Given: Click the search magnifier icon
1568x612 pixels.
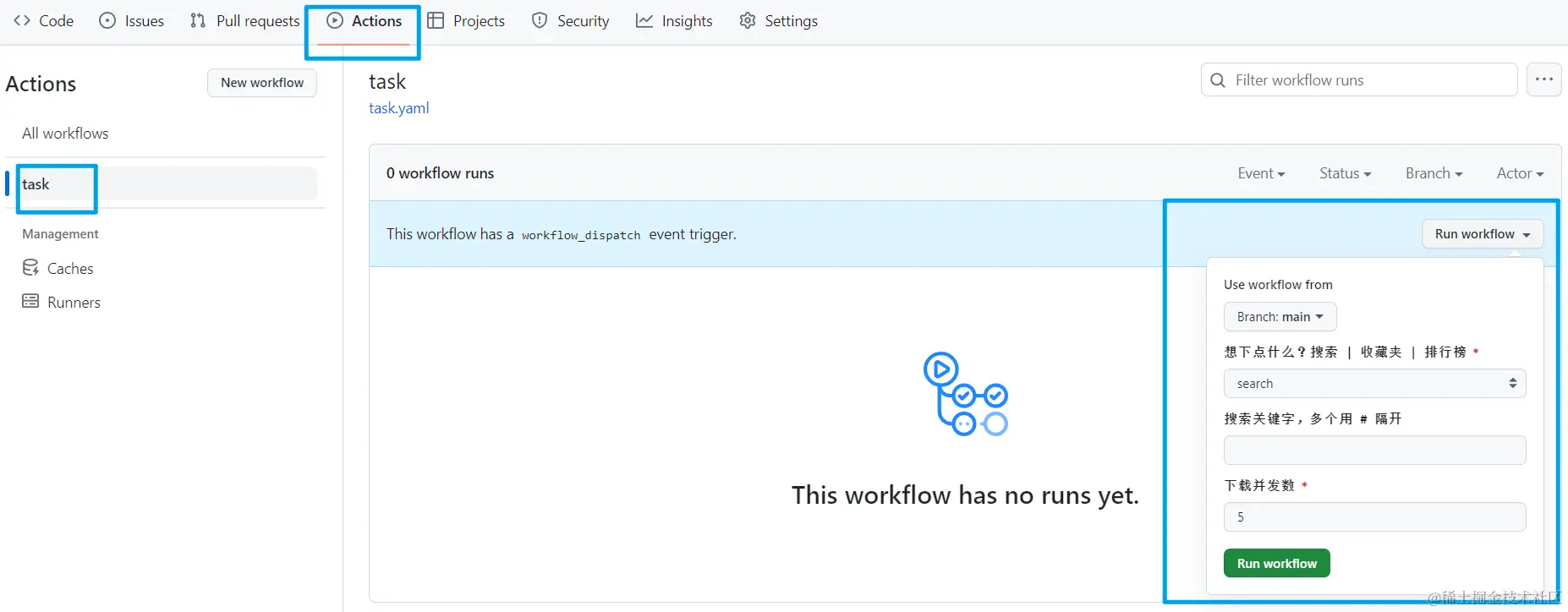Looking at the screenshot, I should (1218, 80).
